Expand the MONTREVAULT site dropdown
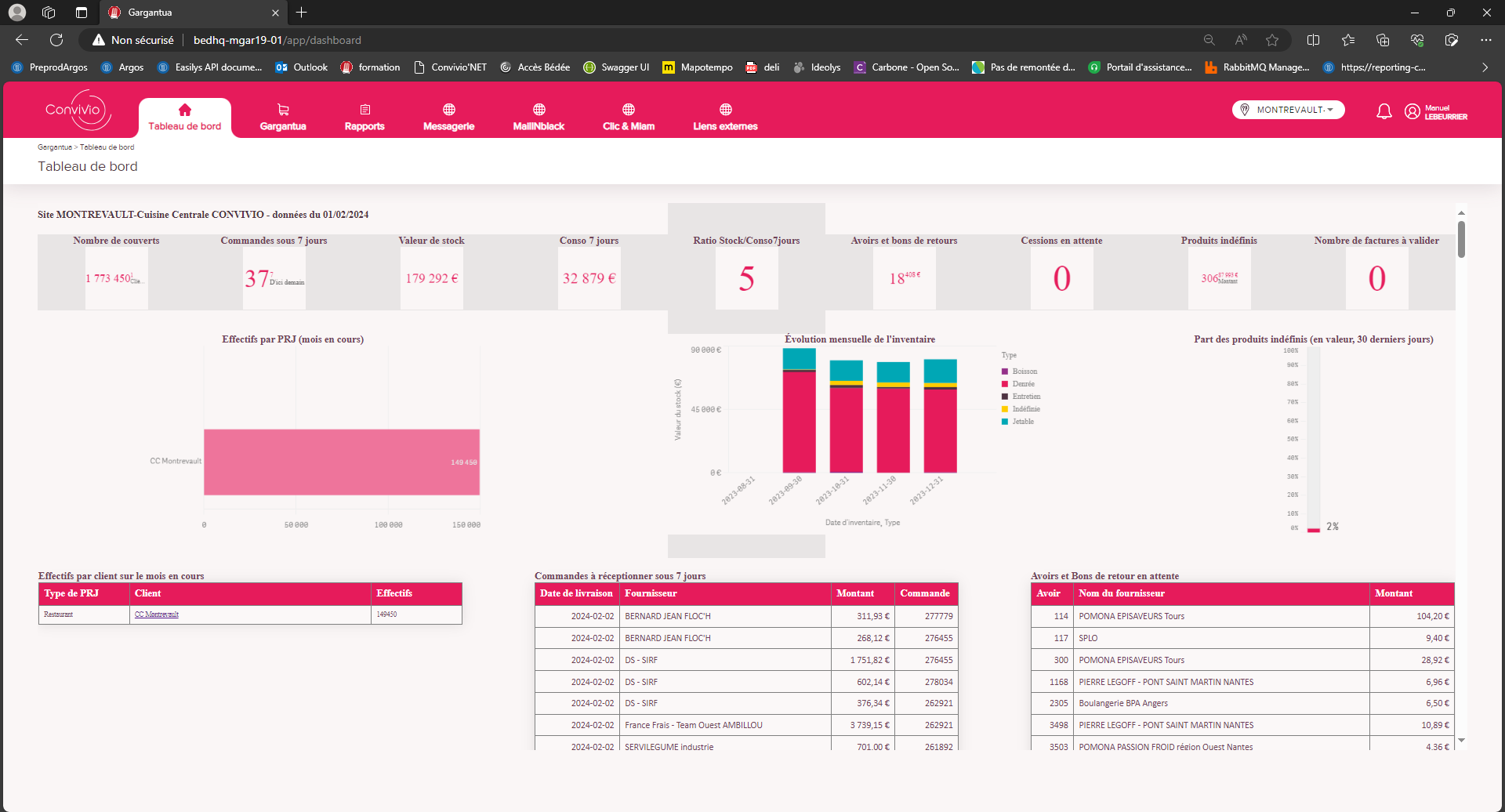This screenshot has width=1505, height=812. tap(1289, 110)
